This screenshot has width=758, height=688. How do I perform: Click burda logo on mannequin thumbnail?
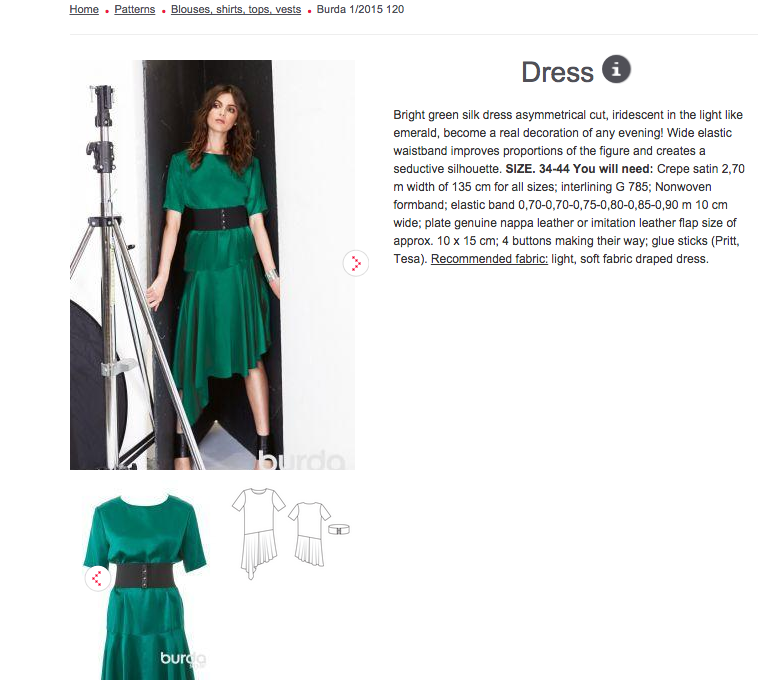(x=183, y=659)
